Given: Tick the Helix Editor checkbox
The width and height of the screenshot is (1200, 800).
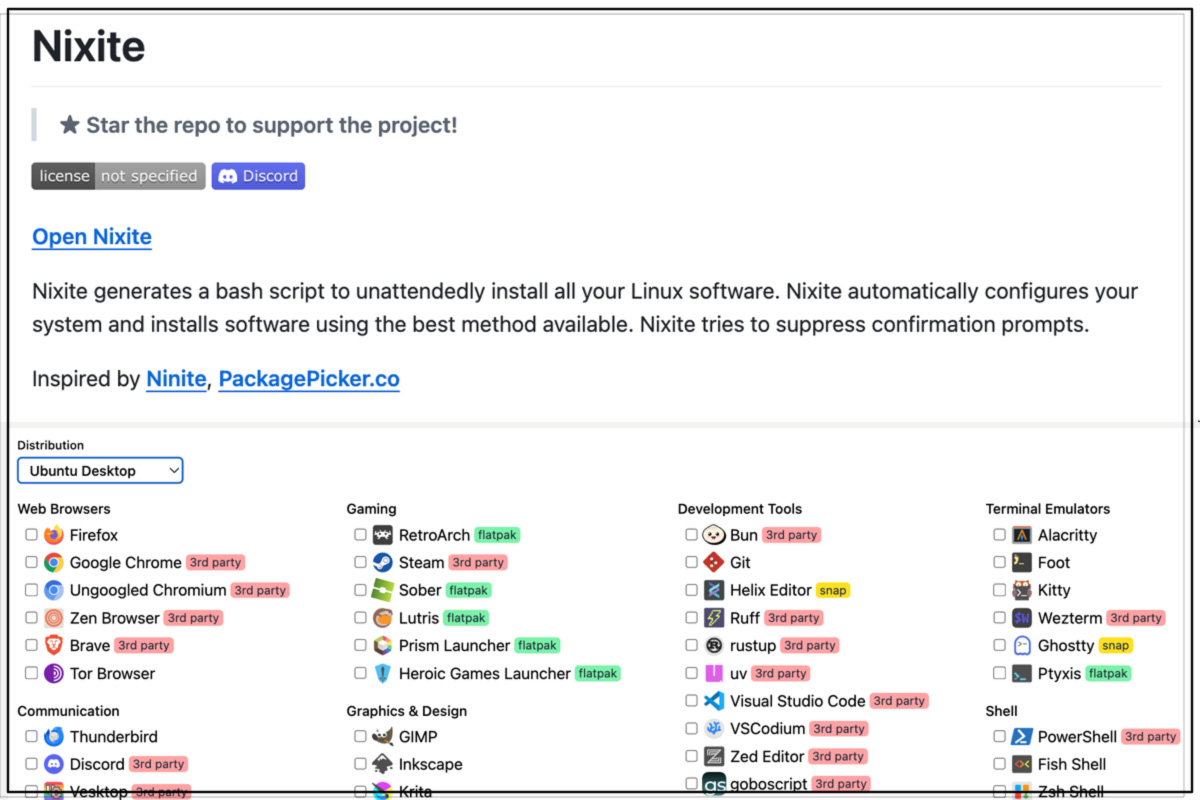Looking at the screenshot, I should point(691,590).
